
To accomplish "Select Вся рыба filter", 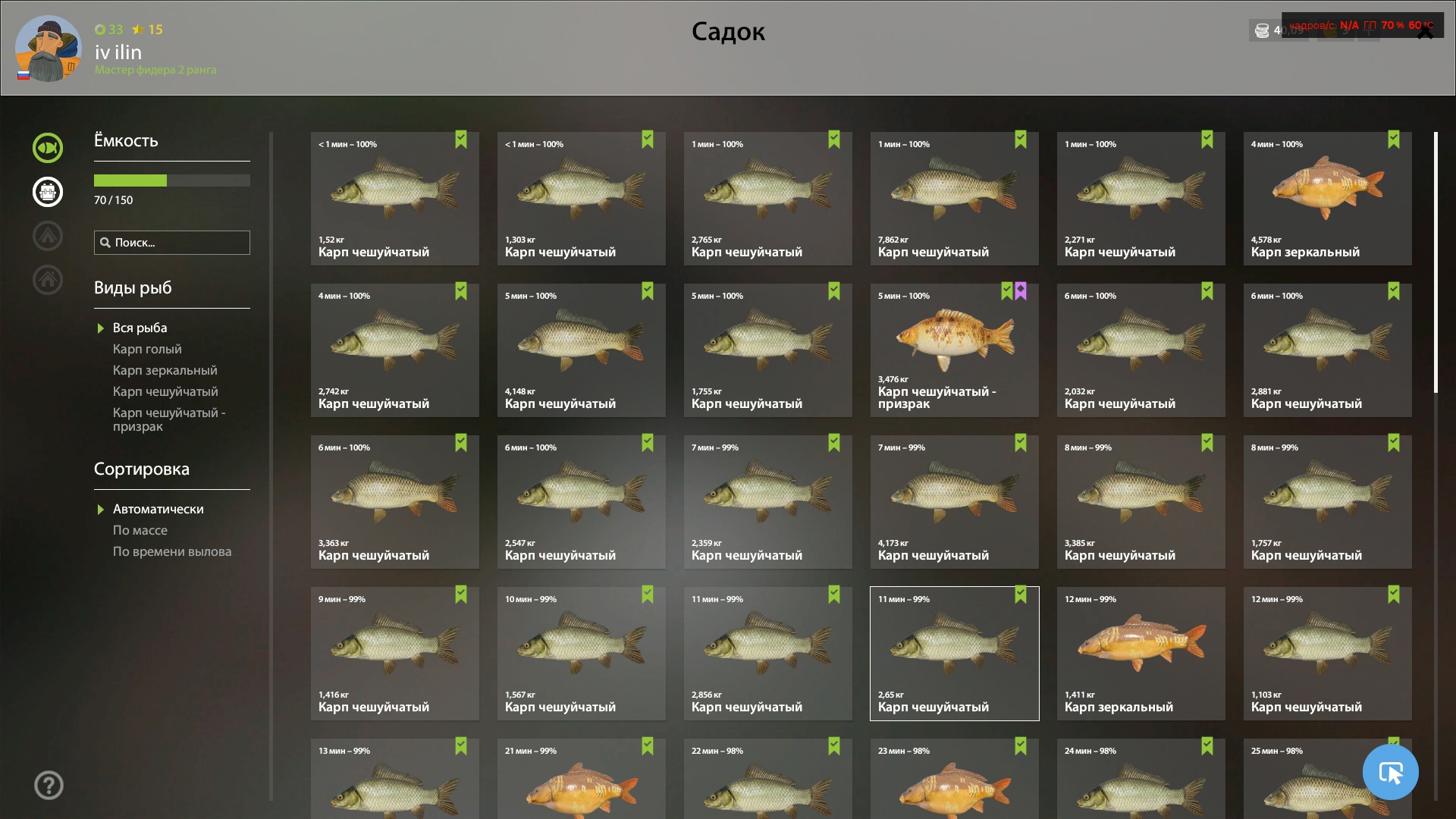I will click(140, 328).
